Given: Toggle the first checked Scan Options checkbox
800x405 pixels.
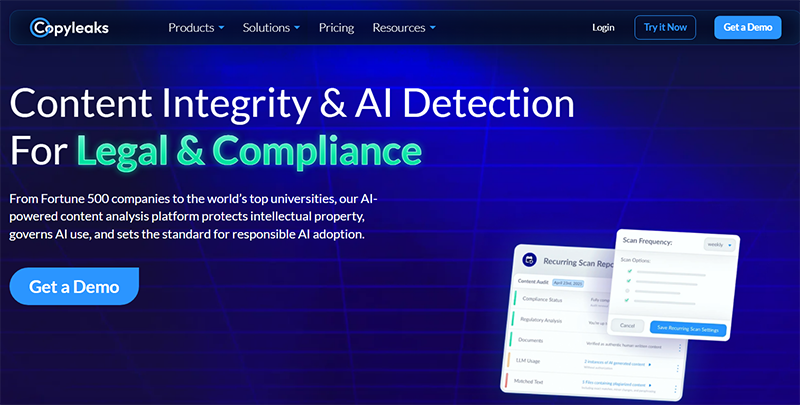Looking at the screenshot, I should (x=629, y=271).
